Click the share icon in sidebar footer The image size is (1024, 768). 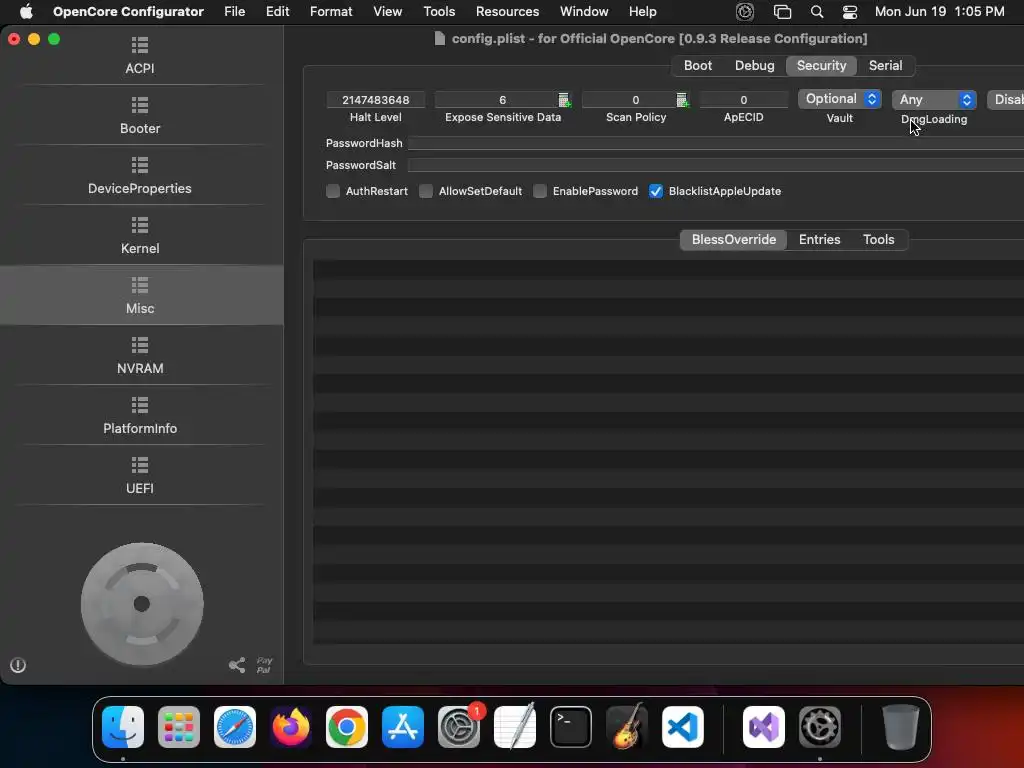click(x=237, y=665)
